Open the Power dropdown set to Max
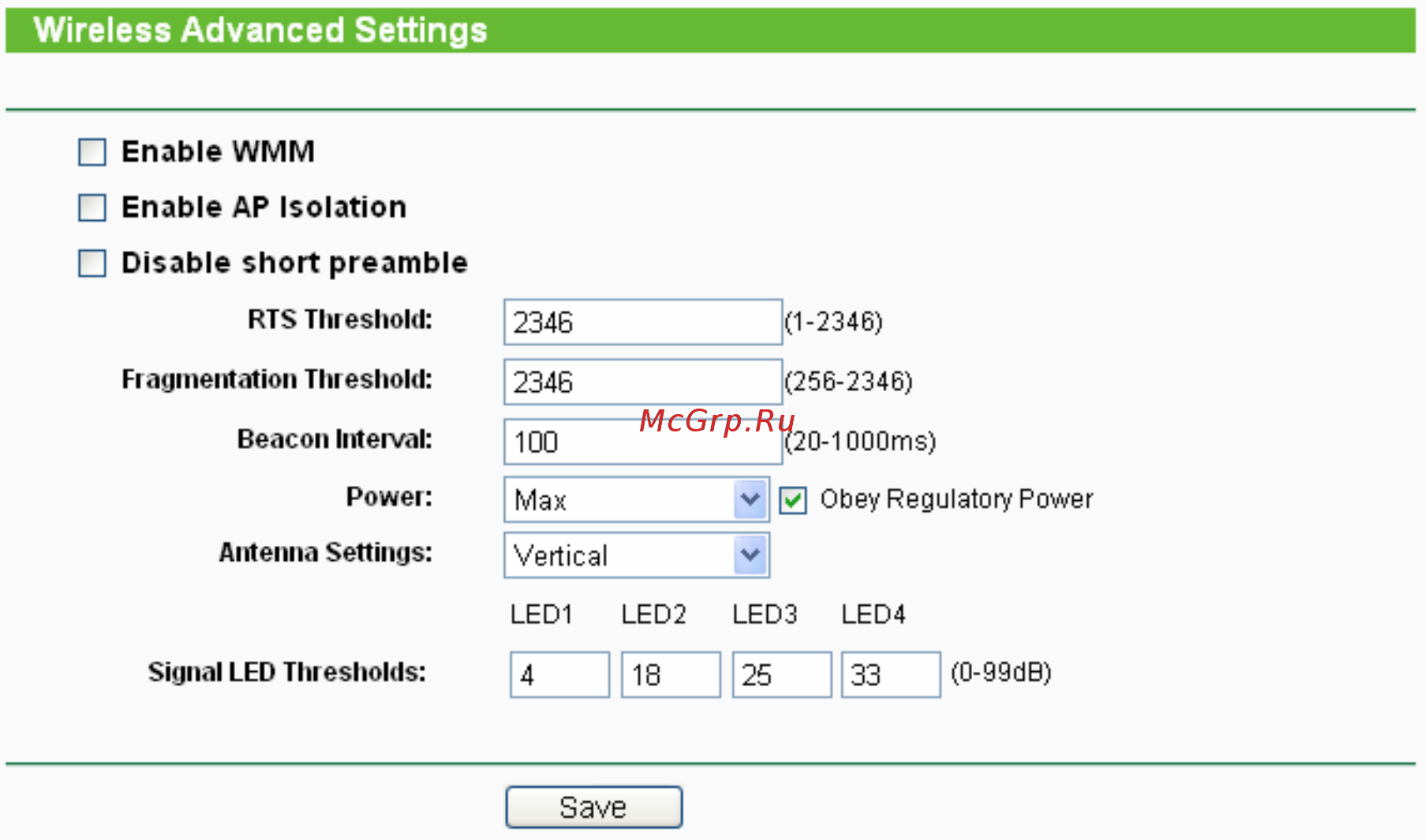Screen dimensions: 1425x840 click(x=637, y=499)
